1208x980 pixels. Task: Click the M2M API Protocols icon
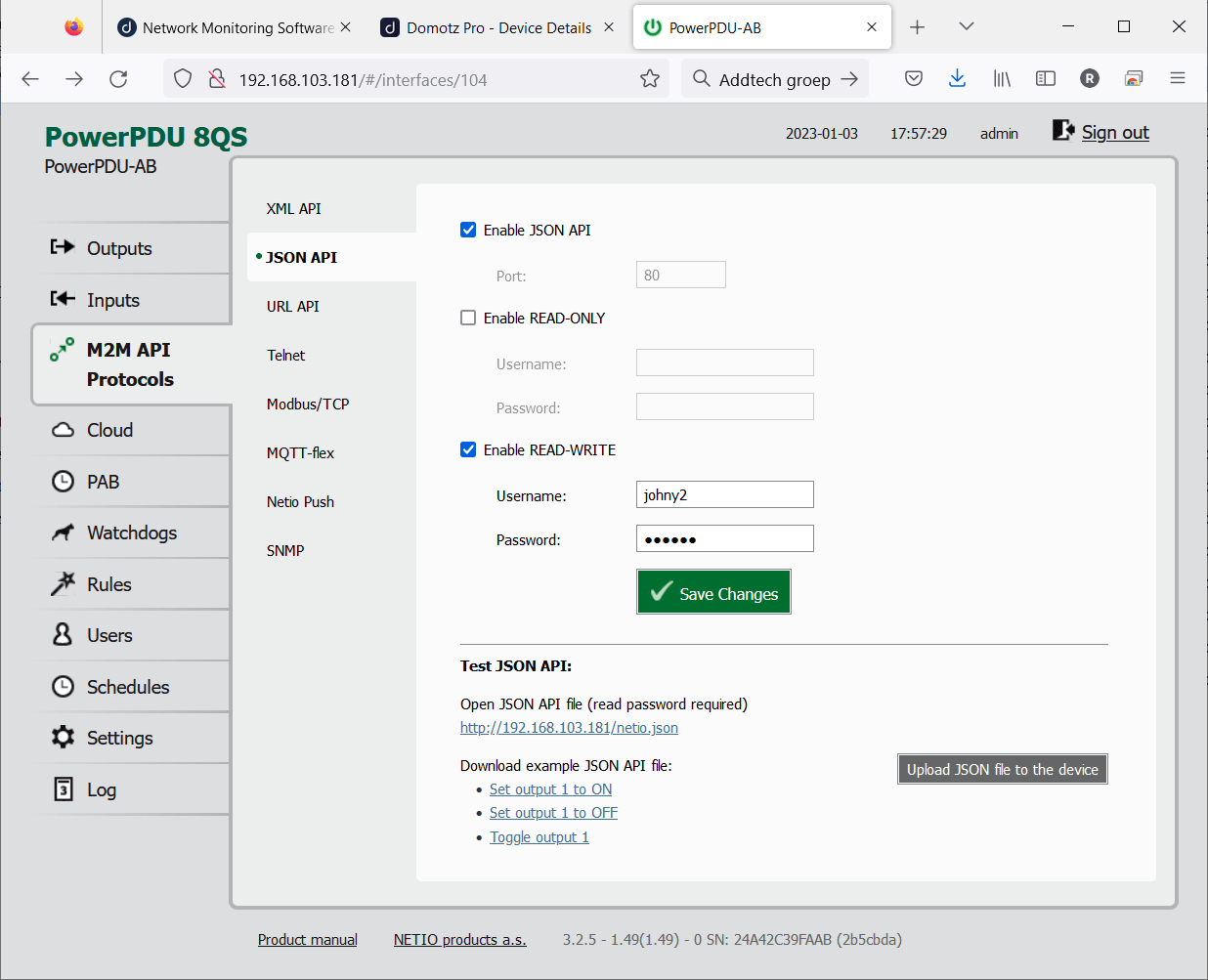(x=63, y=349)
